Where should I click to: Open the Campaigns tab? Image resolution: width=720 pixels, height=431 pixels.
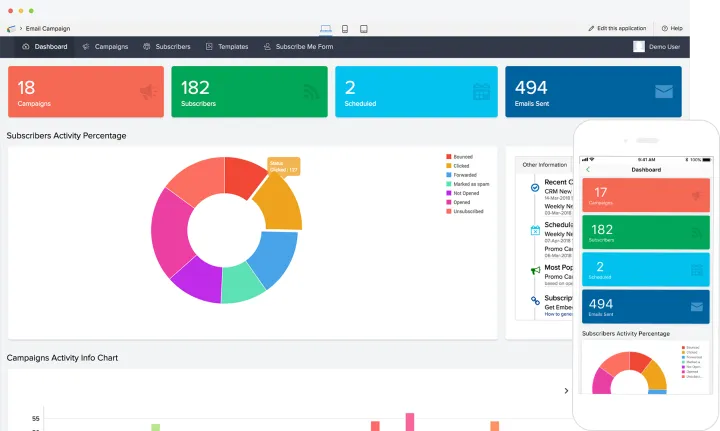tap(105, 46)
